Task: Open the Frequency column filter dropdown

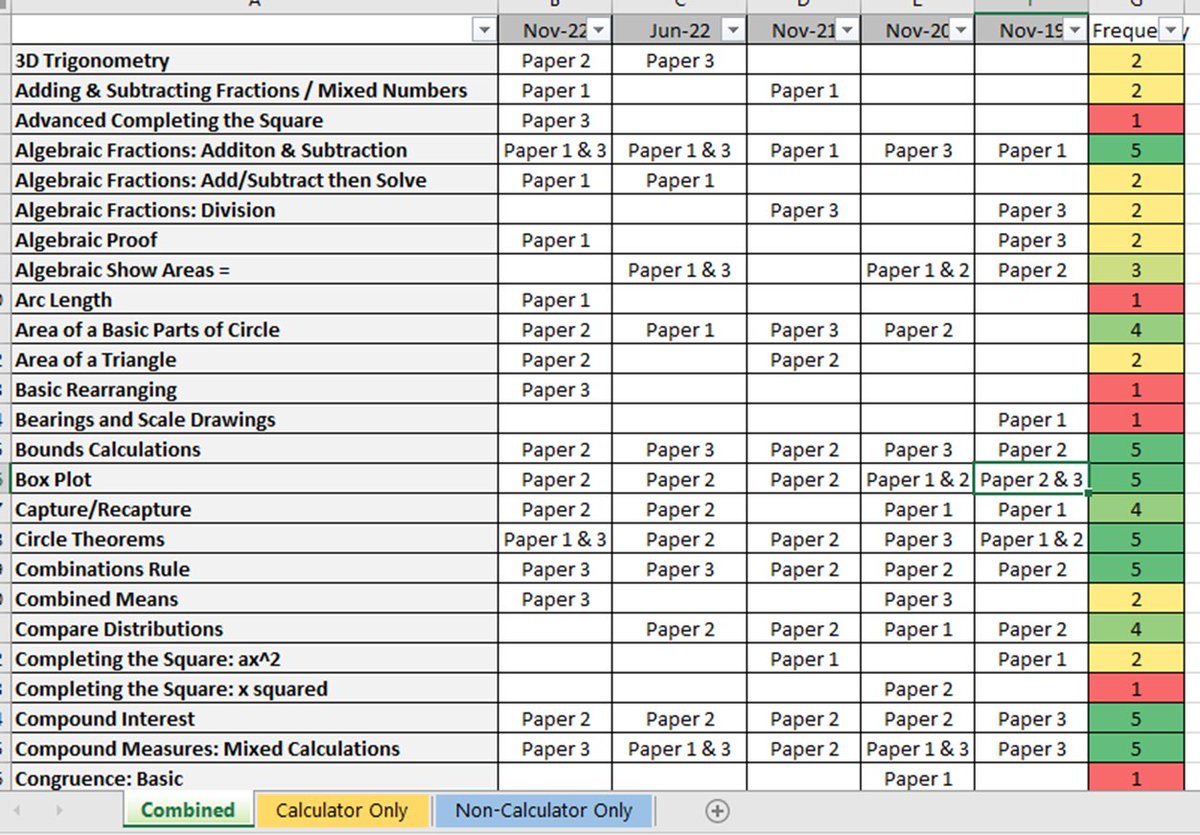Action: click(x=1169, y=31)
